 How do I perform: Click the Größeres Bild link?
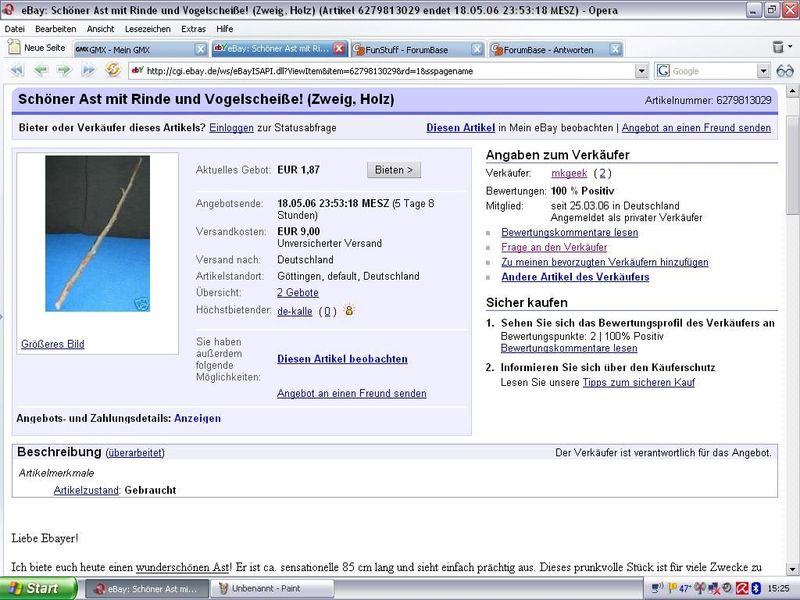[53, 344]
